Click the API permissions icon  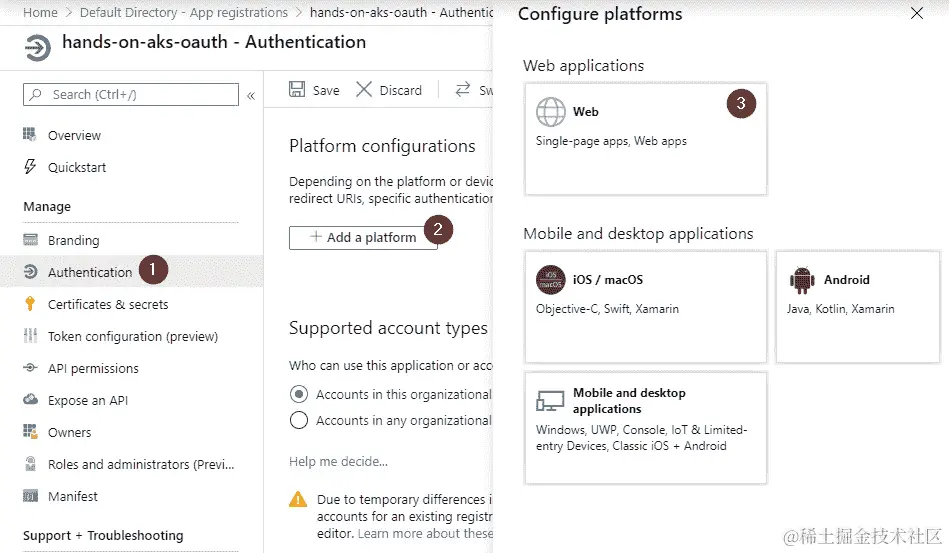pos(31,368)
